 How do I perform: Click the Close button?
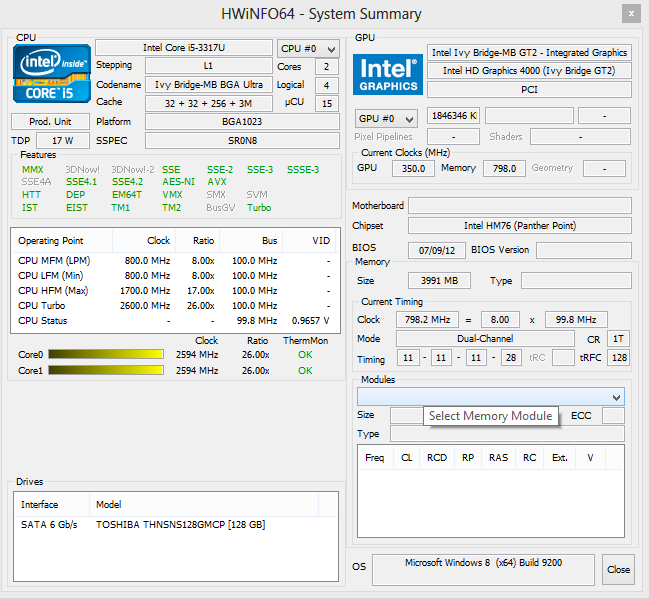click(x=618, y=570)
